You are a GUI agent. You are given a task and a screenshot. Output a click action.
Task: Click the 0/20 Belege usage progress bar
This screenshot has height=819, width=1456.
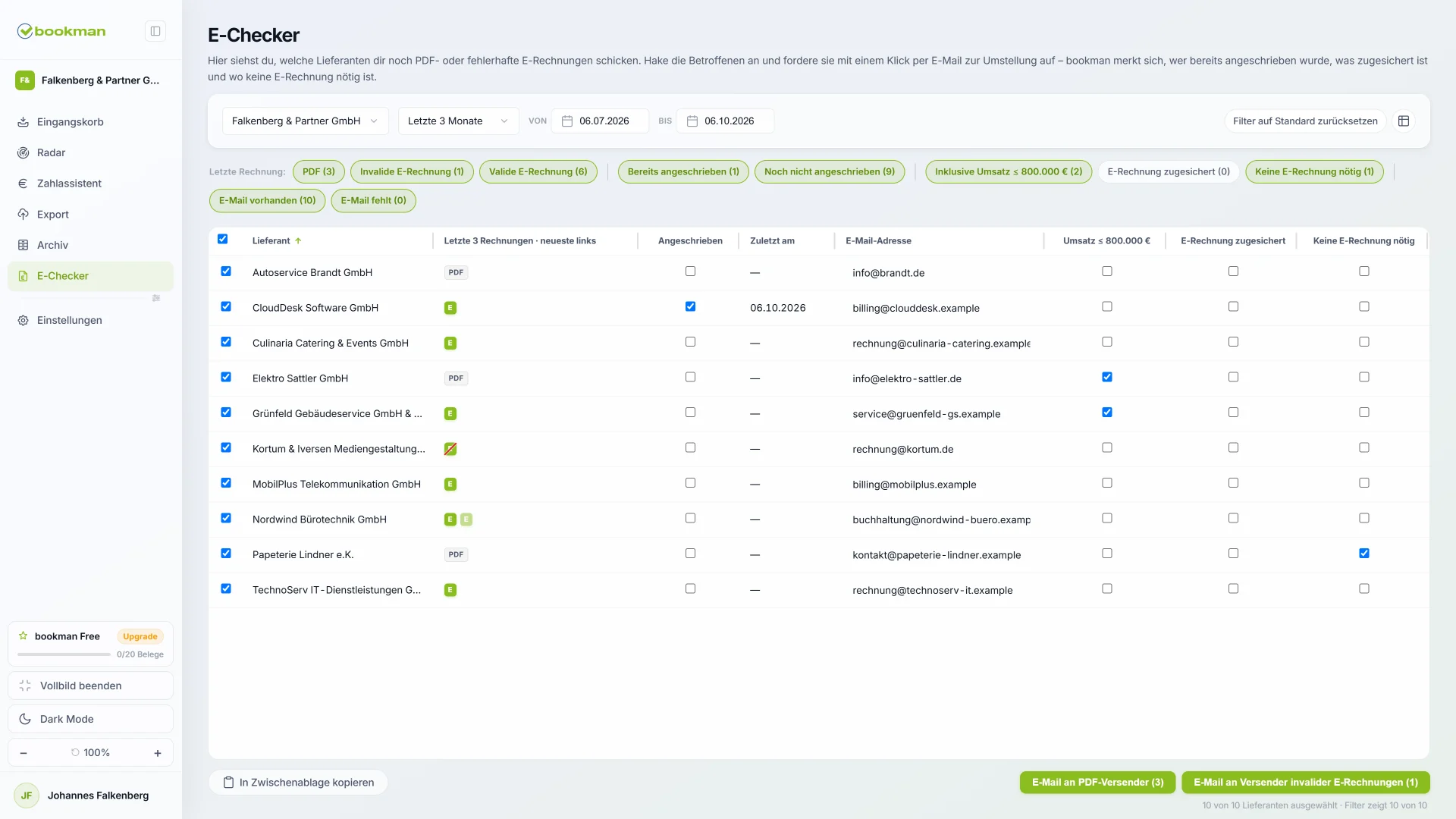(x=64, y=654)
